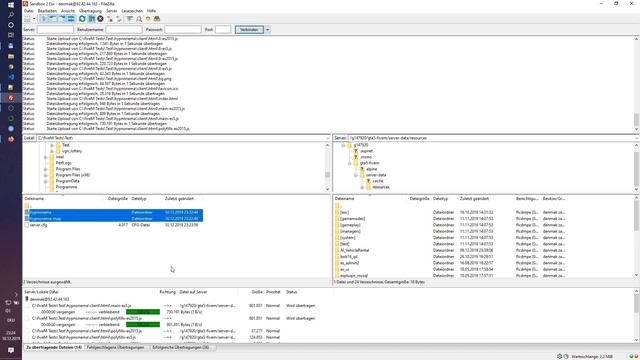Click the gear icon in the status bar

[x=560, y=356]
